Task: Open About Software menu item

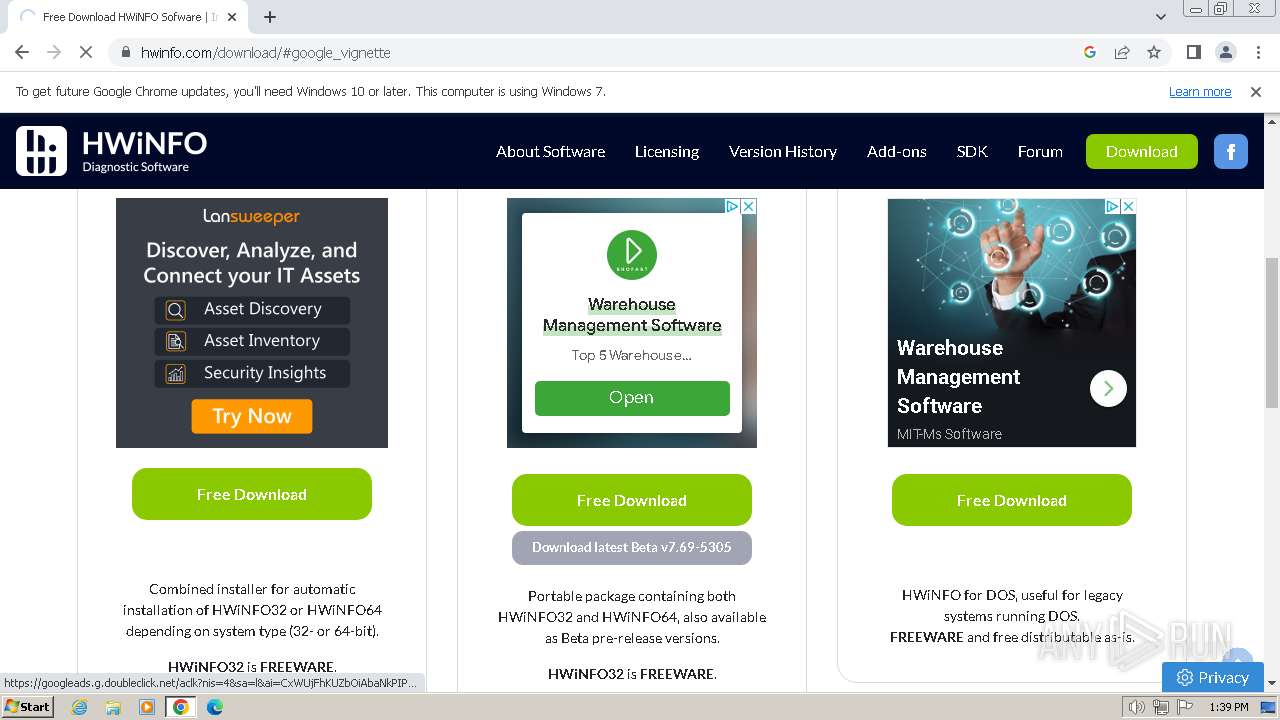Action: coord(550,152)
